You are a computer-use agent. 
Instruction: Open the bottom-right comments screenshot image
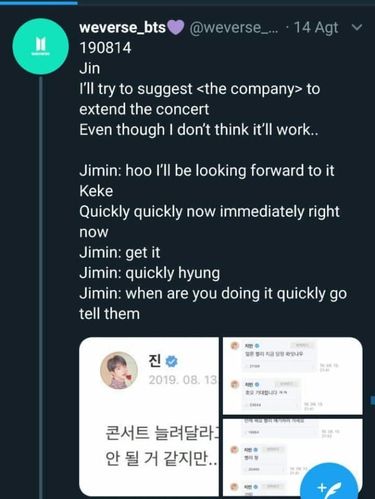click(292, 457)
